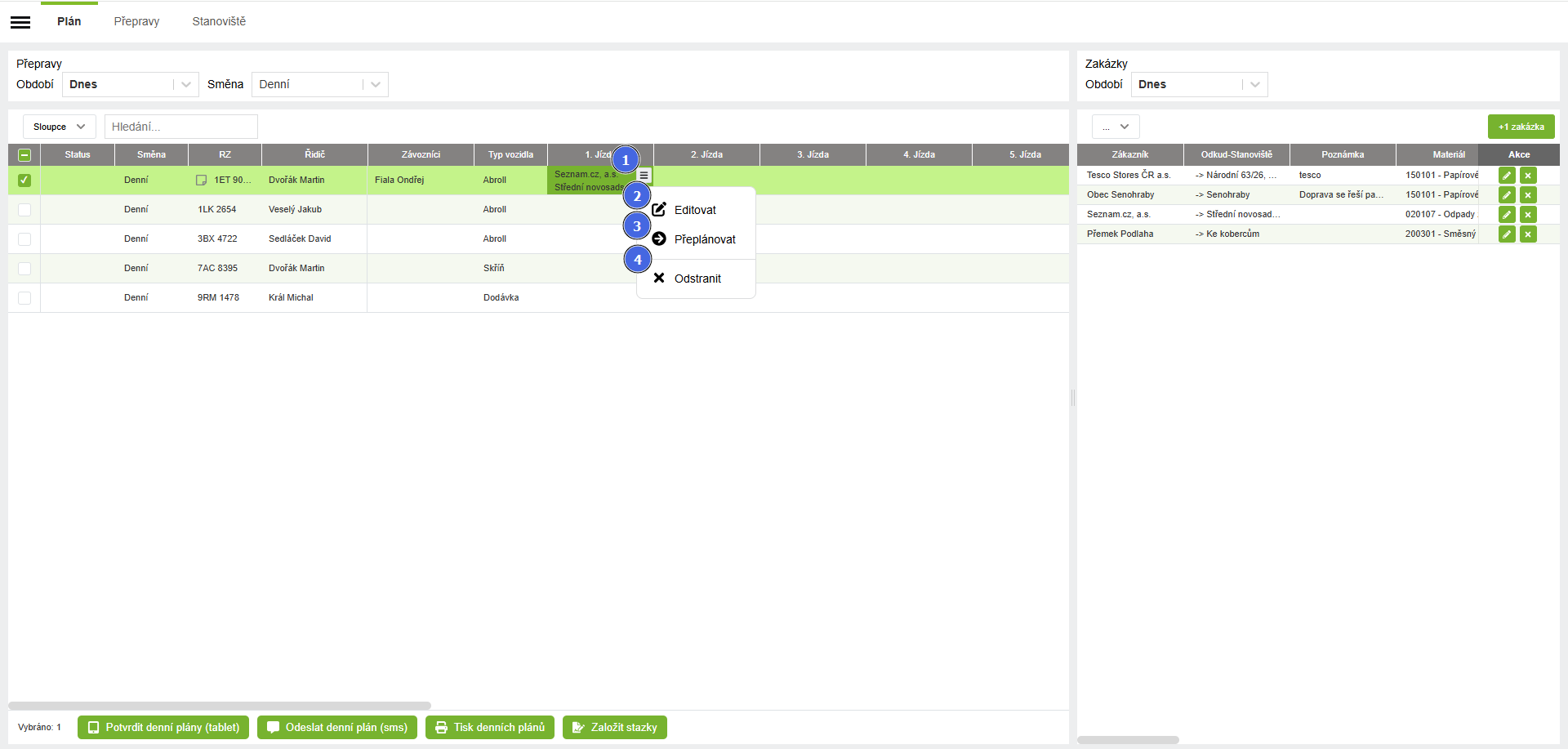Edit the Obec Senohraby order
Viewport: 1568px width, 749px height.
1507,194
